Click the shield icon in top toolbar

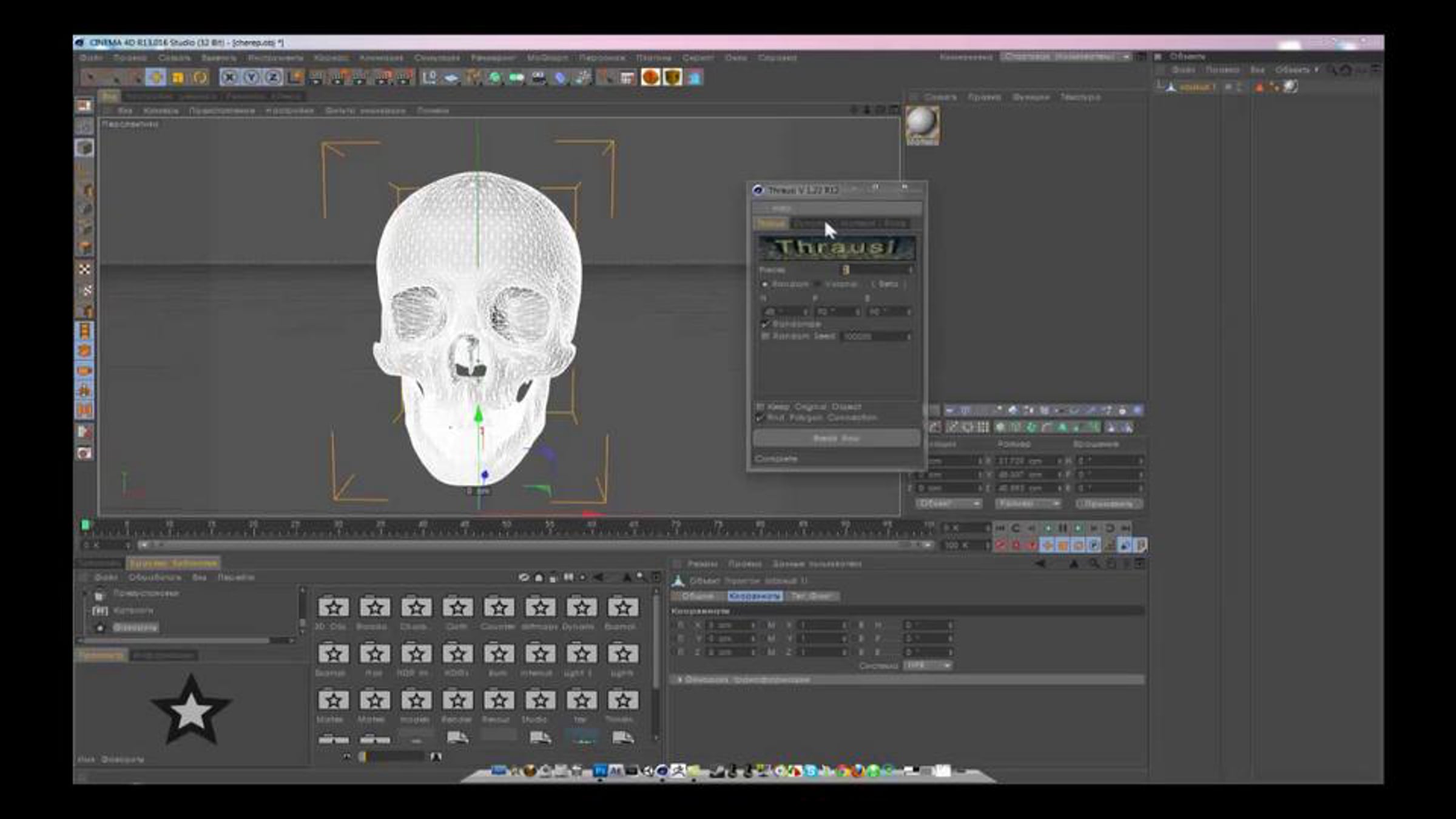click(x=673, y=78)
